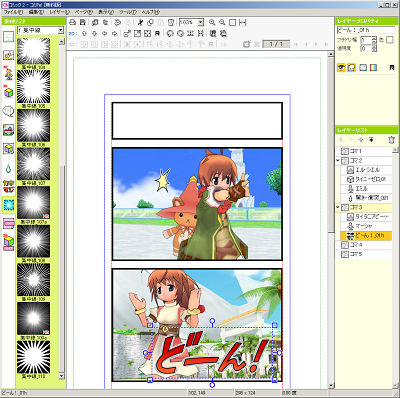Click the layer list trash can icon

pyautogui.click(x=391, y=140)
